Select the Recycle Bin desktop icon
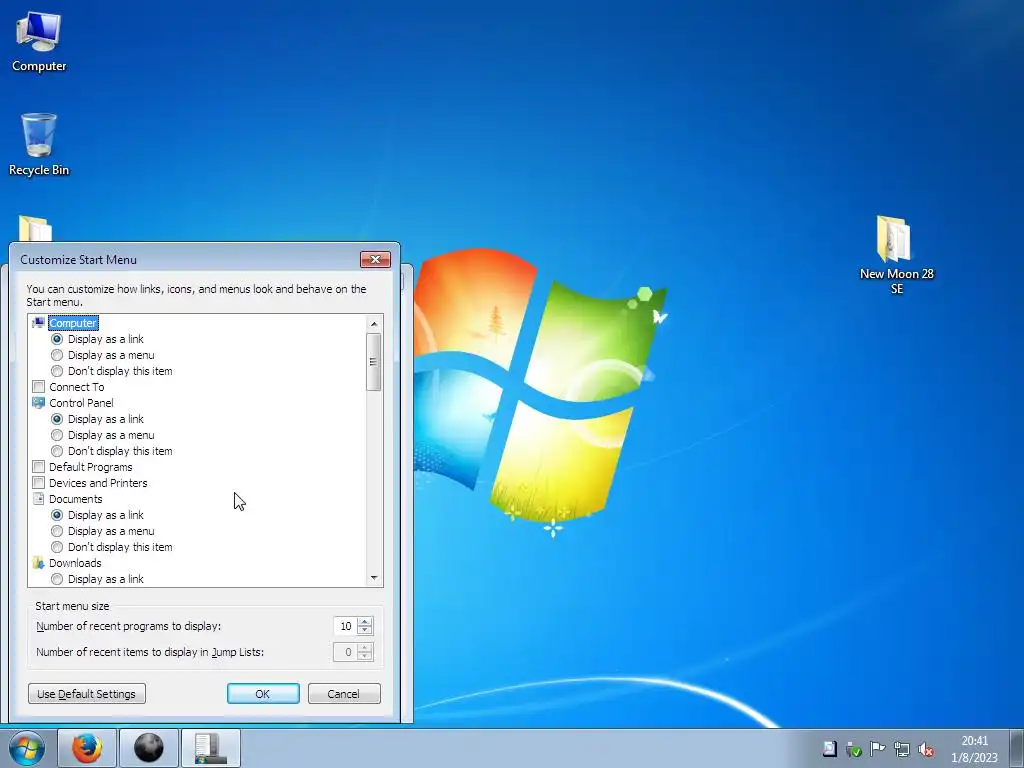Image resolution: width=1024 pixels, height=768 pixels. [x=39, y=144]
